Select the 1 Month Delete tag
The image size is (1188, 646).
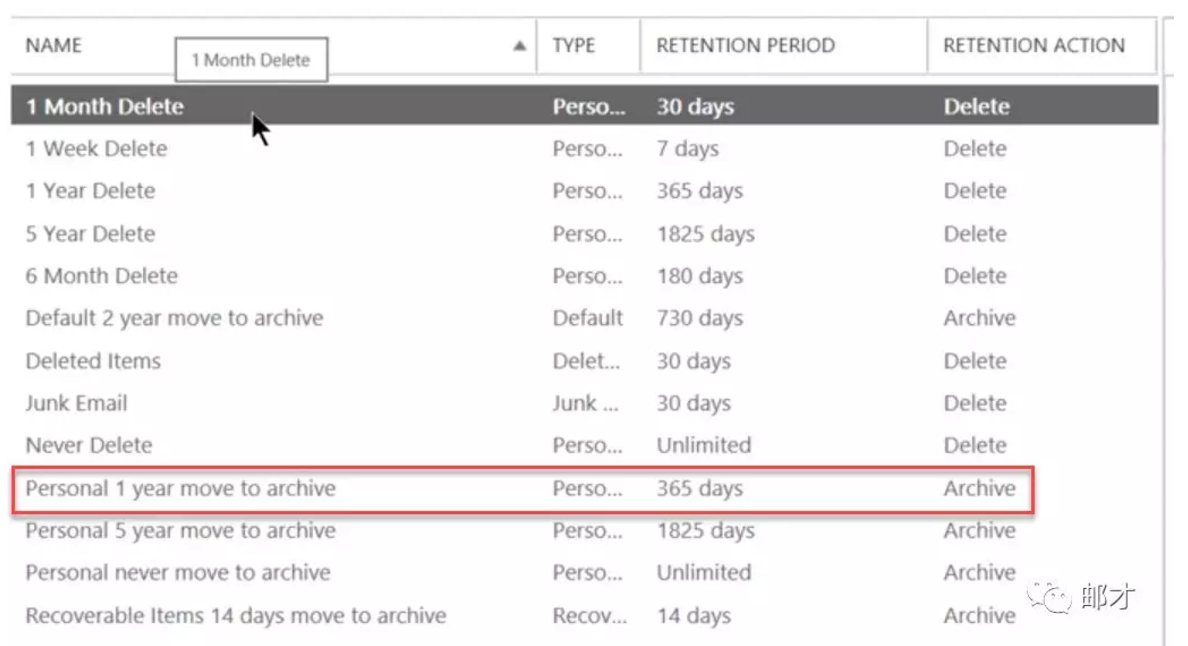pos(105,106)
